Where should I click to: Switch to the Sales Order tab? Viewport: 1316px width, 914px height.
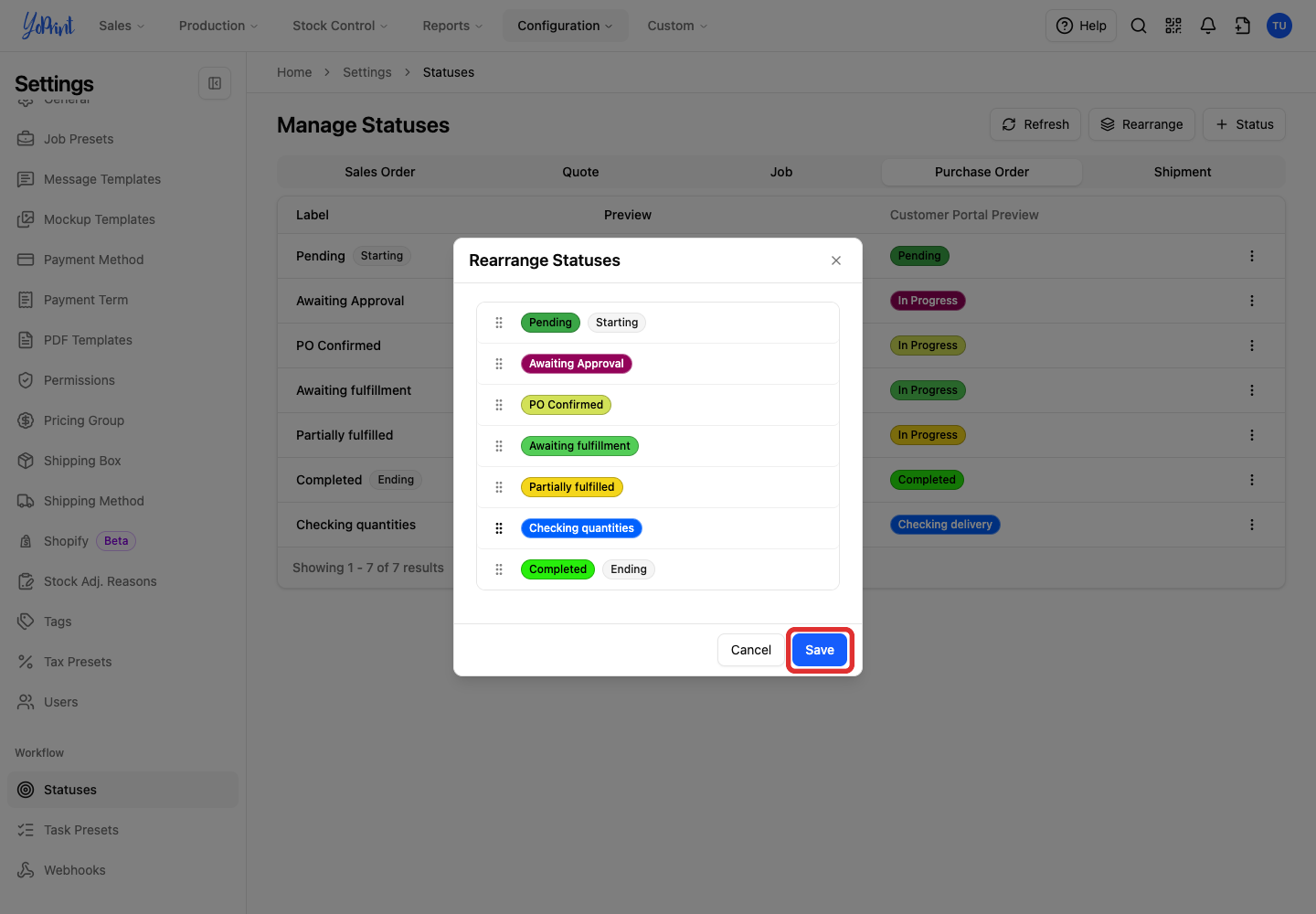pyautogui.click(x=380, y=172)
